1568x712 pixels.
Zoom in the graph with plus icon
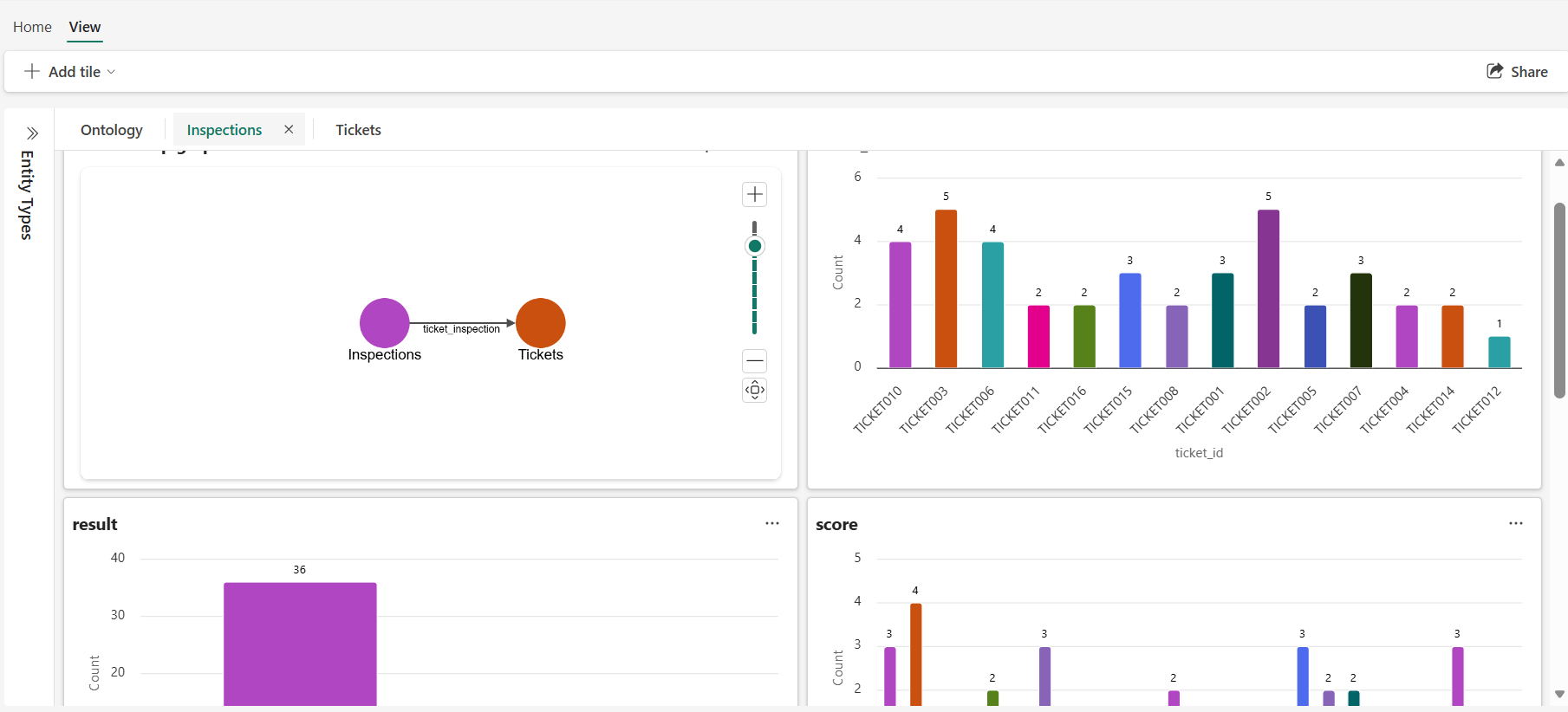[x=755, y=194]
